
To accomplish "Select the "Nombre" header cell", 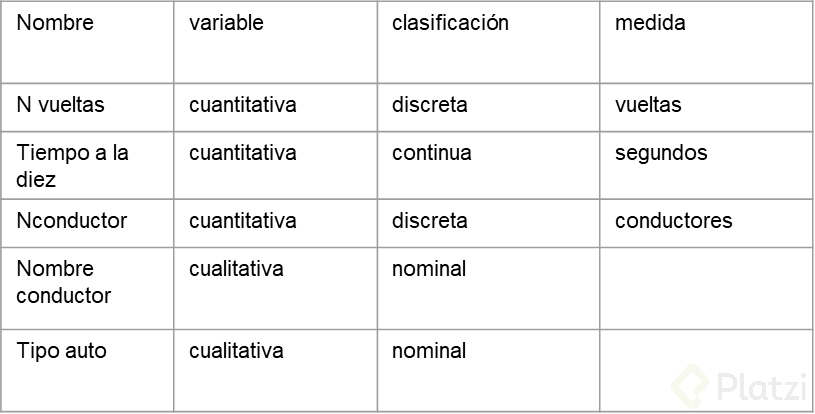I will click(55, 23).
